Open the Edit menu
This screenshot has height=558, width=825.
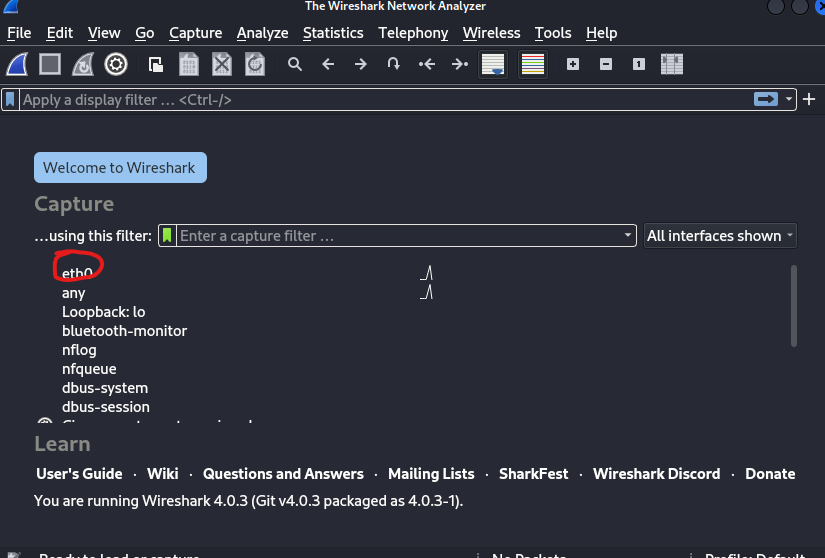(x=59, y=33)
